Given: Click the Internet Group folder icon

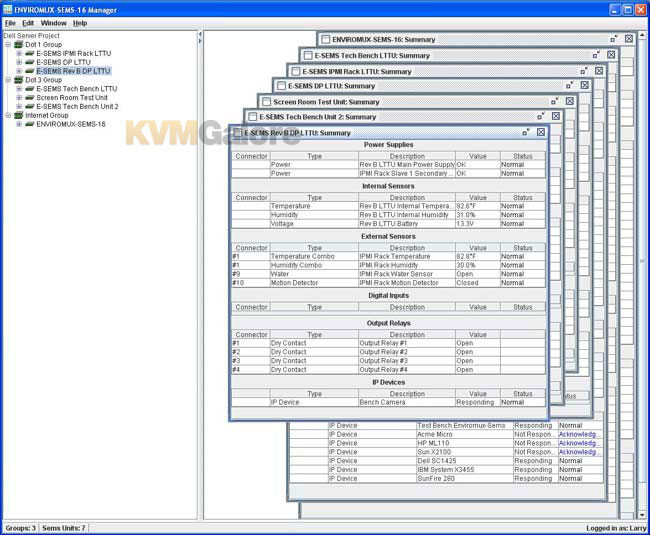Looking at the screenshot, I should 18,115.
